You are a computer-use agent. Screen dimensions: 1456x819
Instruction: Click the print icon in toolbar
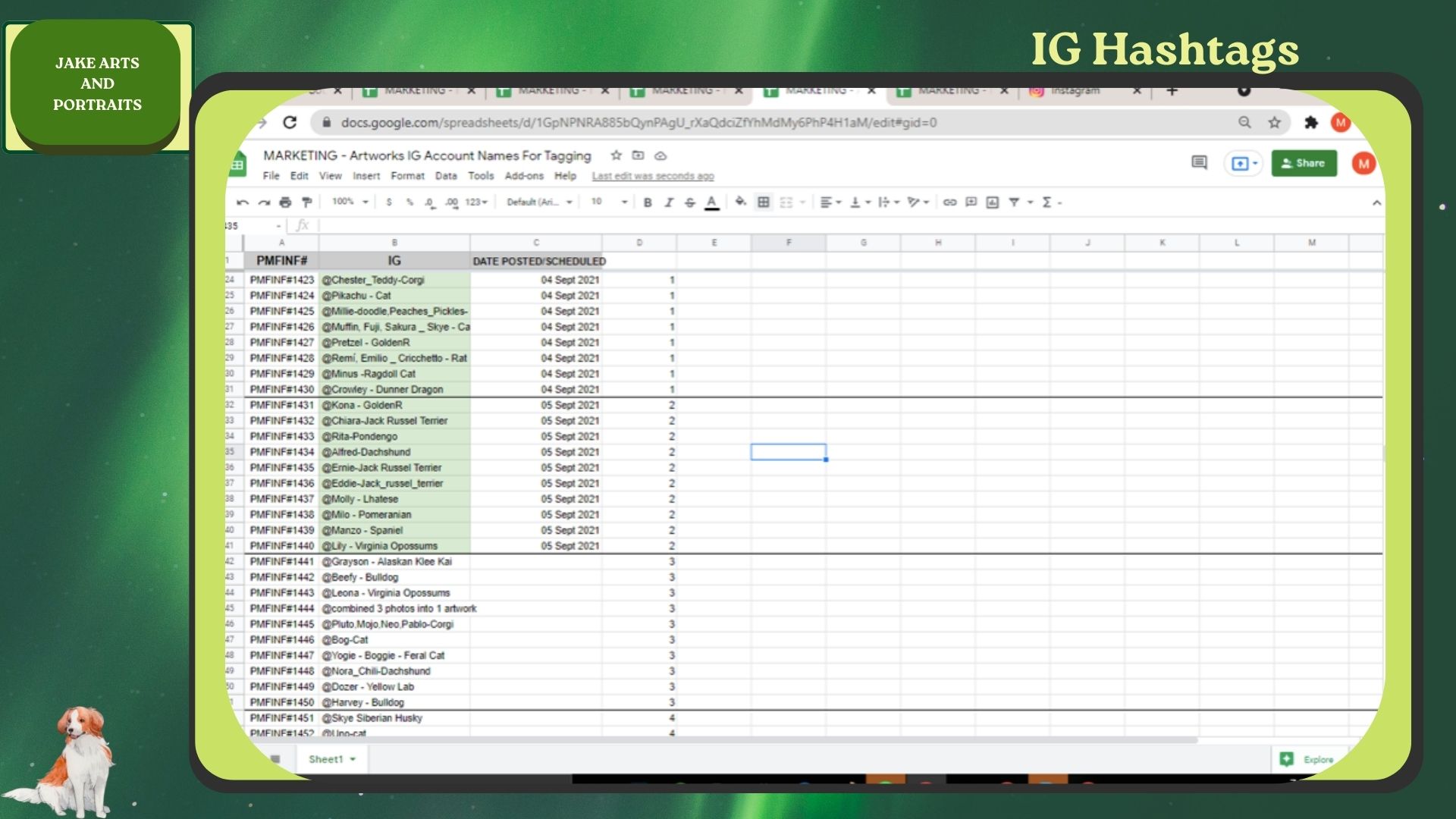[x=285, y=202]
